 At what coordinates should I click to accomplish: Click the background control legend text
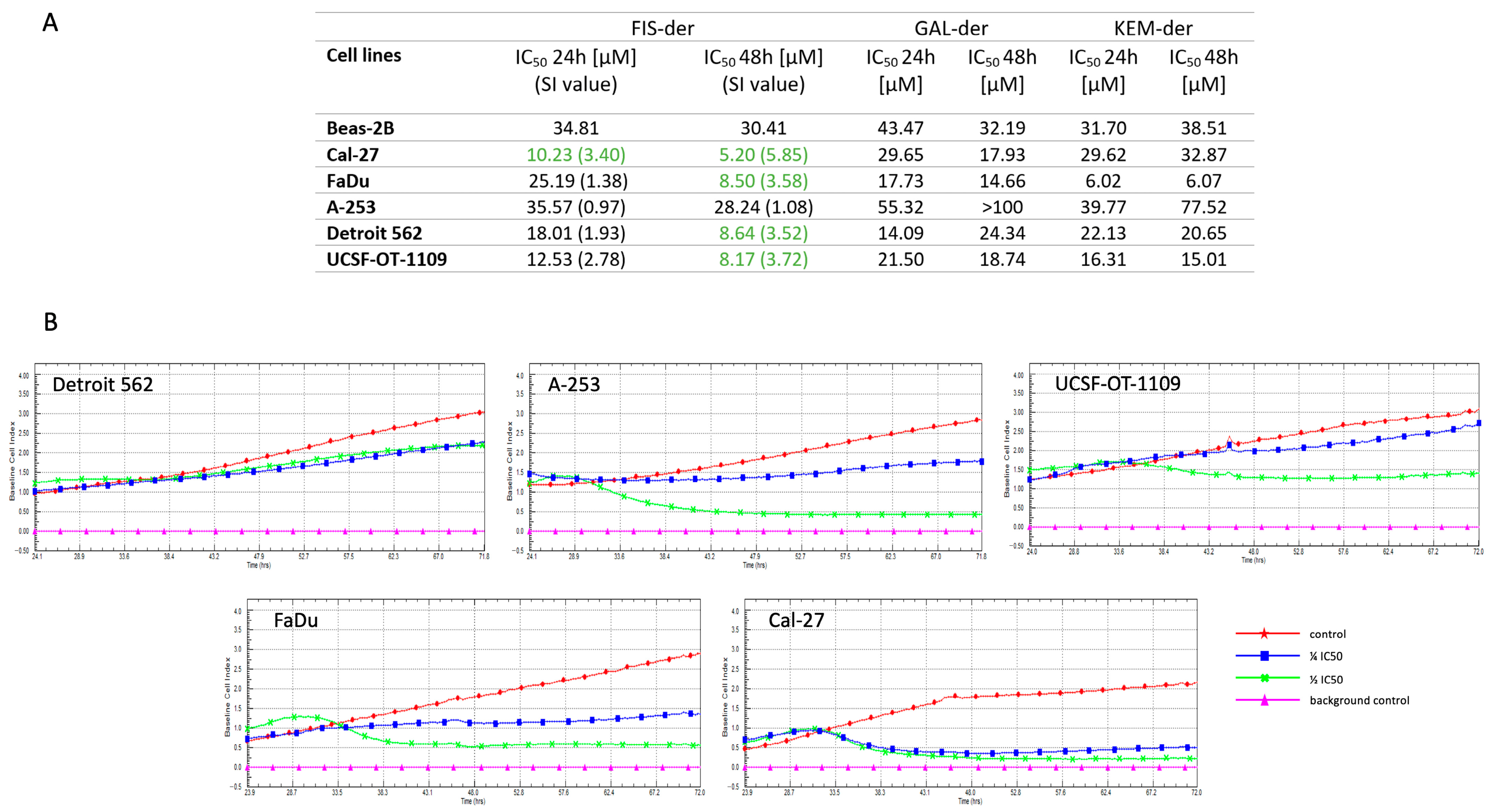pyautogui.click(x=1359, y=701)
